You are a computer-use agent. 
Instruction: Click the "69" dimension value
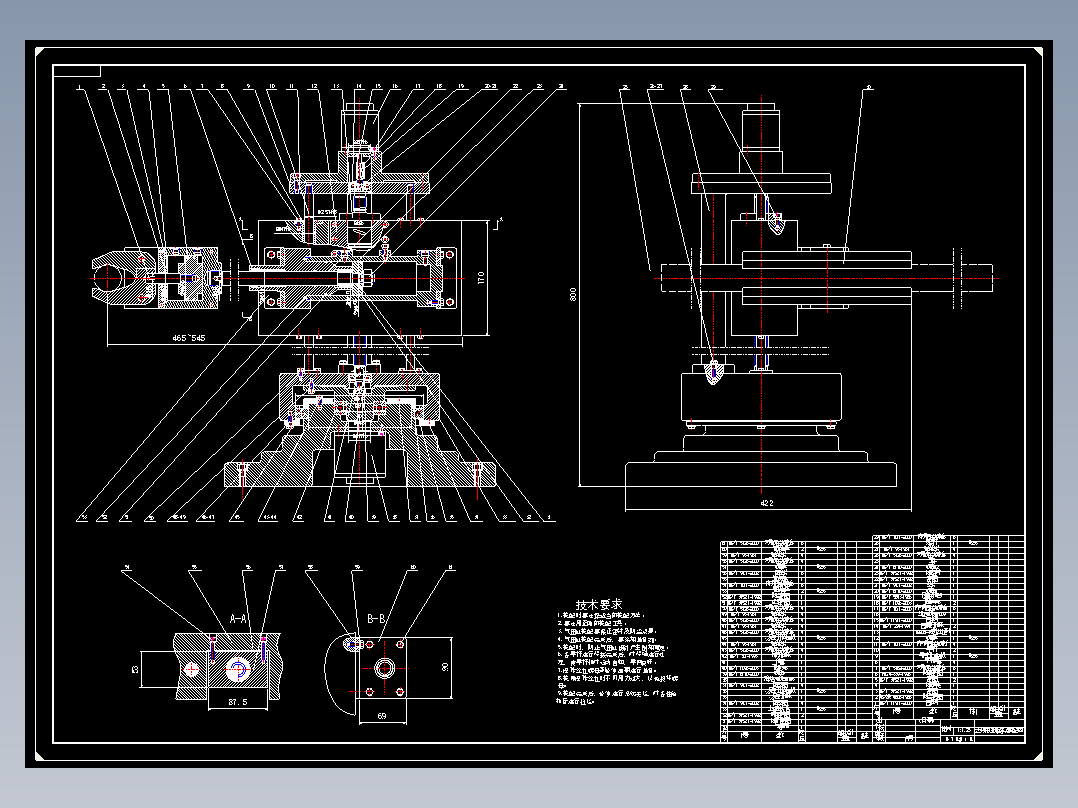coord(382,716)
